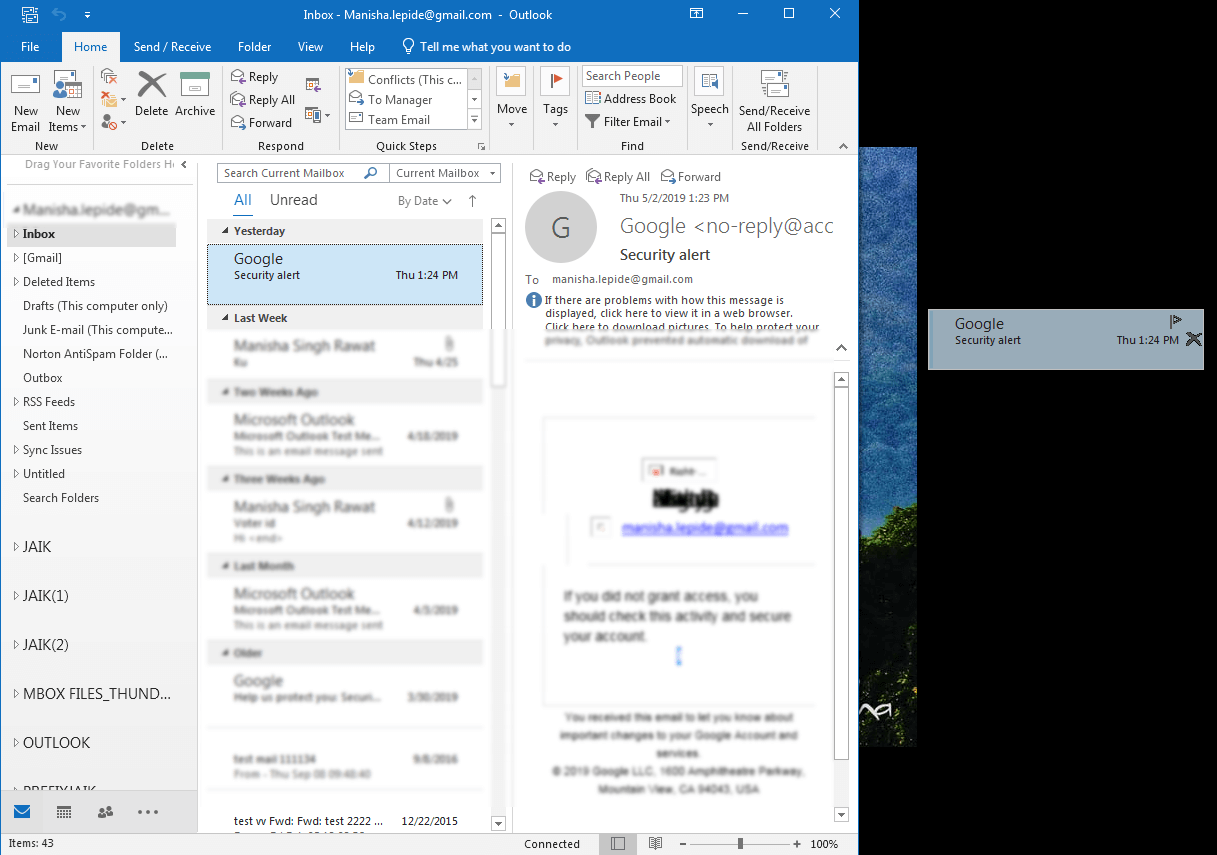Send/Receive All Folders from ribbon
Screen dimensions: 1217x855
775,102
